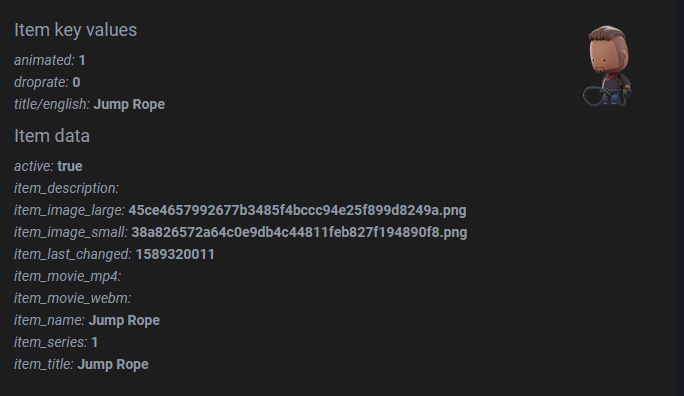
Task: Select the item_image_large png filename
Action: pyautogui.click(x=297, y=210)
